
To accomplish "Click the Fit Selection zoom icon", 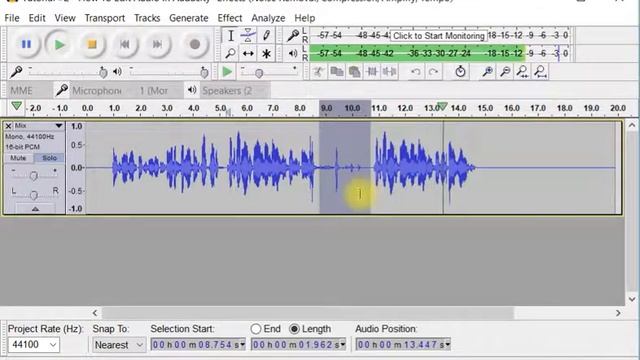I will 523,72.
